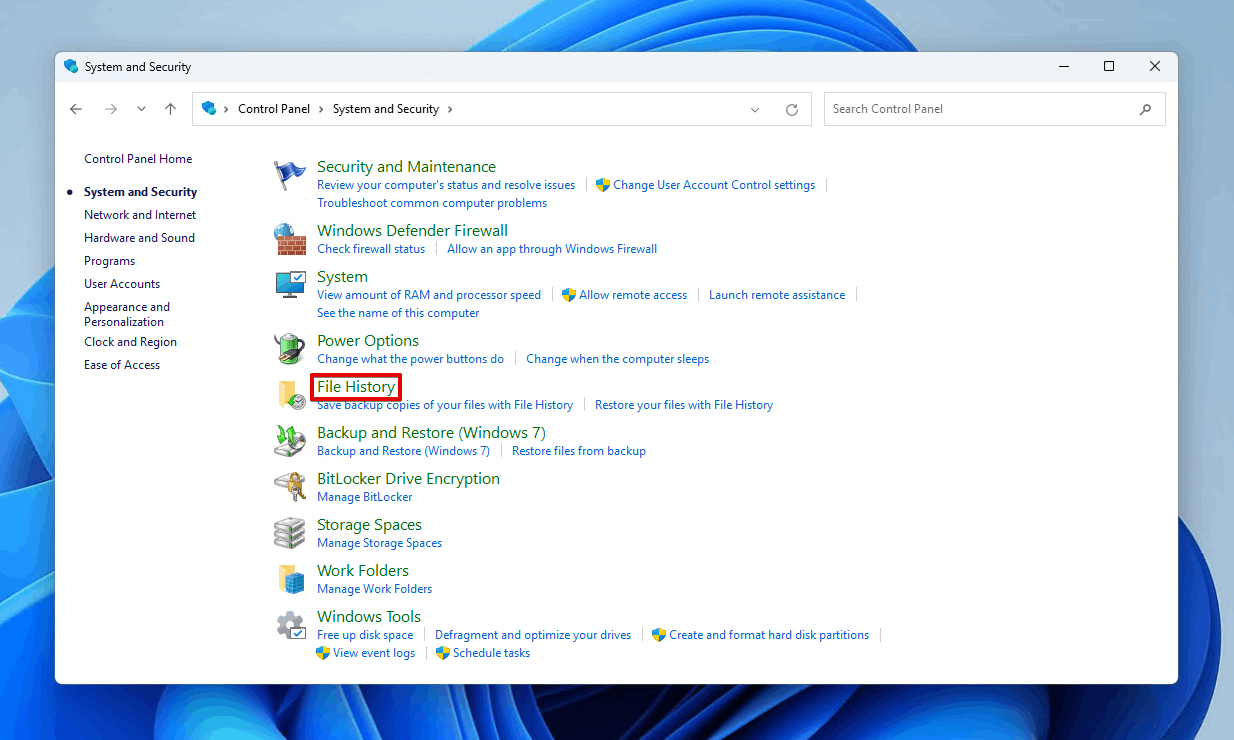This screenshot has height=740, width=1234.
Task: Click View amount of RAM and processor speed
Action: [429, 295]
